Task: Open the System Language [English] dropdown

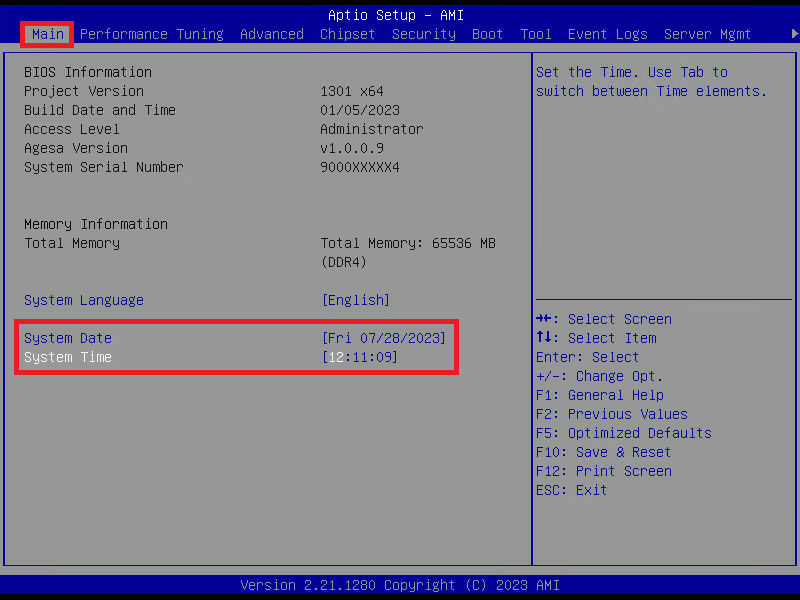Action: (x=356, y=300)
